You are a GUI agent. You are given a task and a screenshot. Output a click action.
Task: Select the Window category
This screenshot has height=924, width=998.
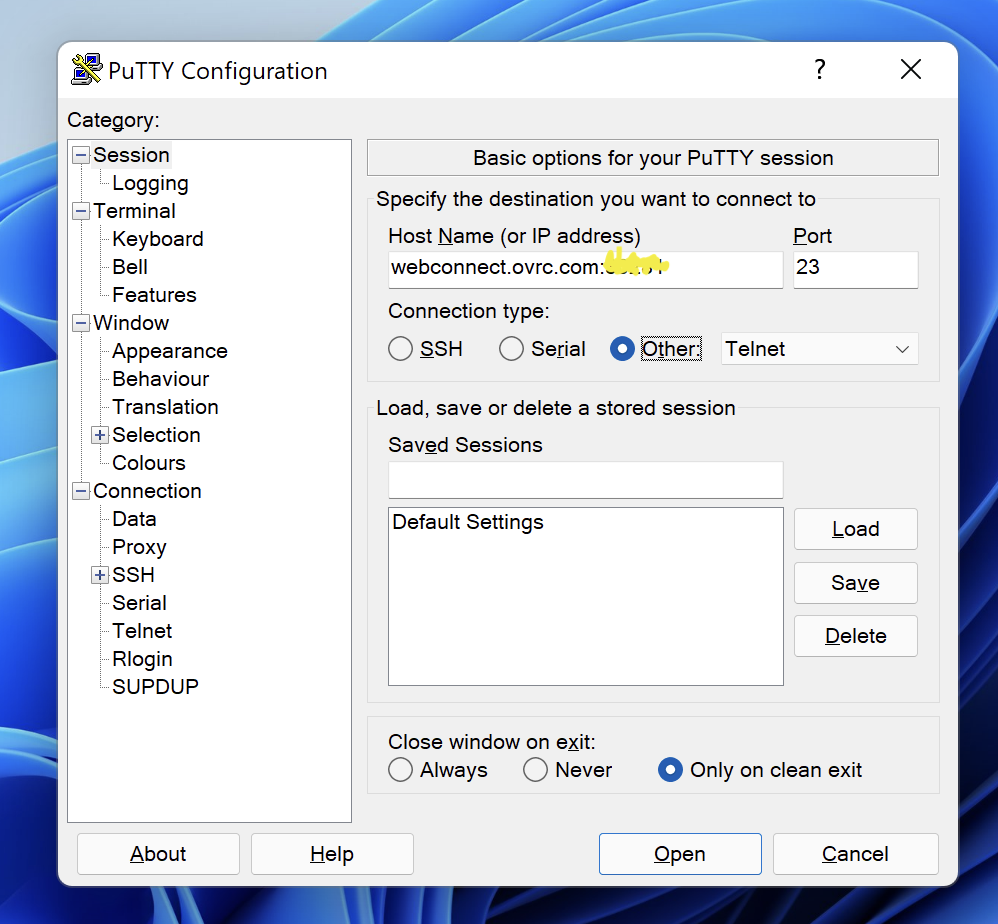pos(131,323)
